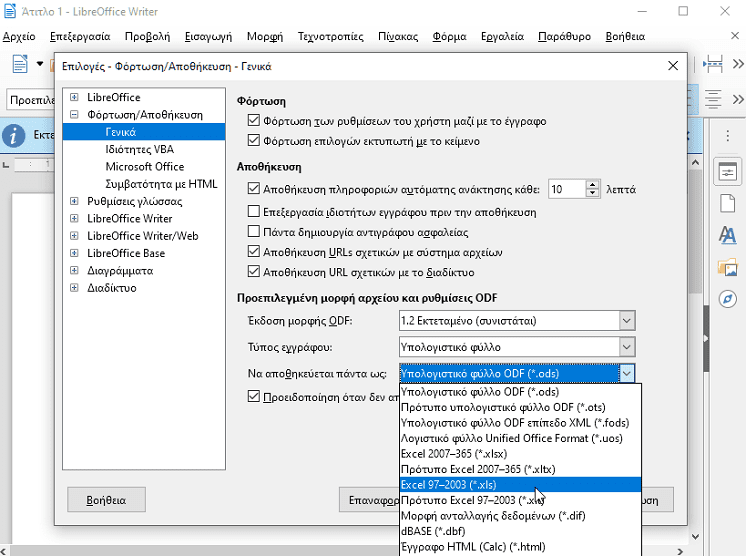This screenshot has height=556, width=746.
Task: Open the sidebar Navigator compass icon
Action: point(727,299)
